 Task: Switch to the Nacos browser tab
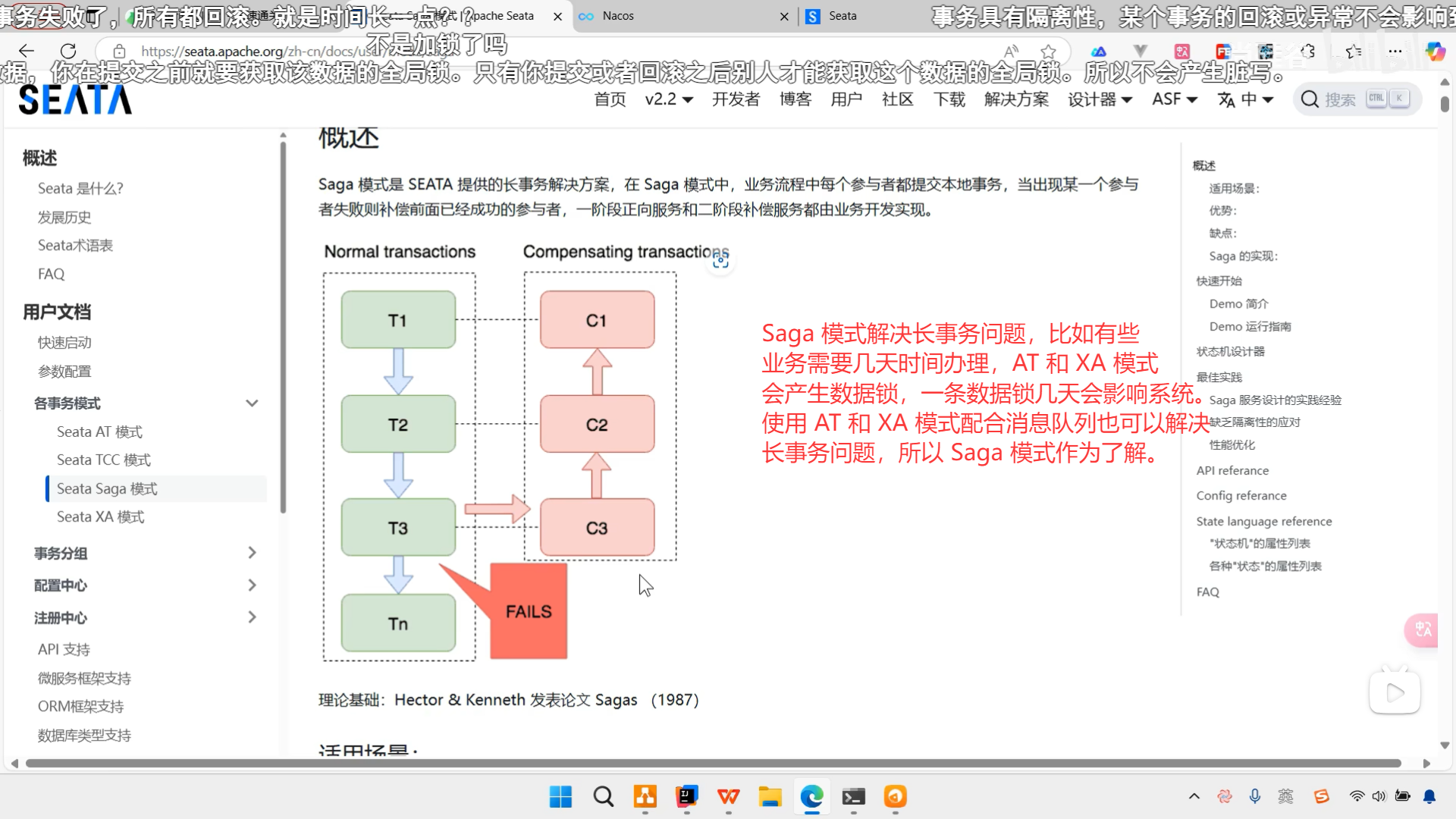[x=618, y=16]
